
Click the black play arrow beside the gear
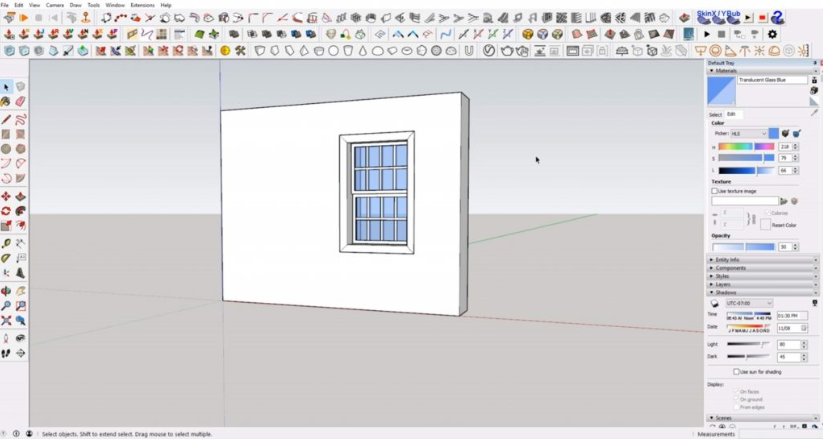click(x=707, y=34)
